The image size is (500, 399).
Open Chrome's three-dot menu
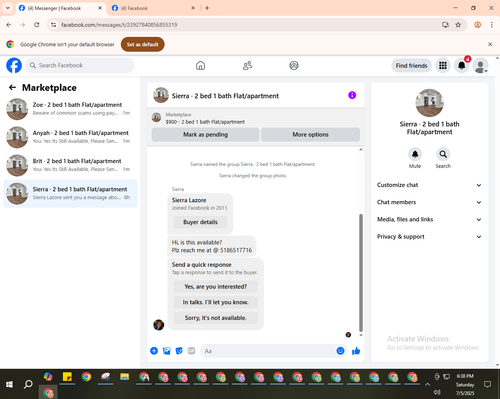[492, 25]
